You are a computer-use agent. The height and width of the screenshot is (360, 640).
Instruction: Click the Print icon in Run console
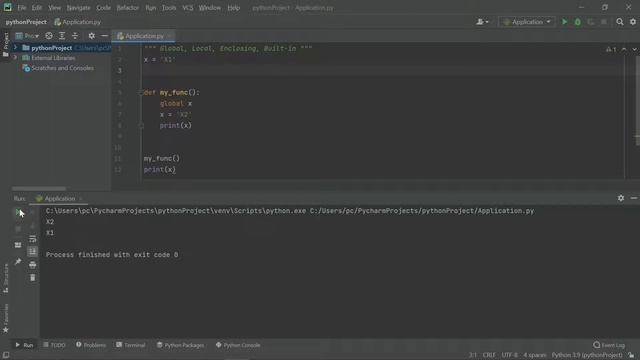pos(33,265)
